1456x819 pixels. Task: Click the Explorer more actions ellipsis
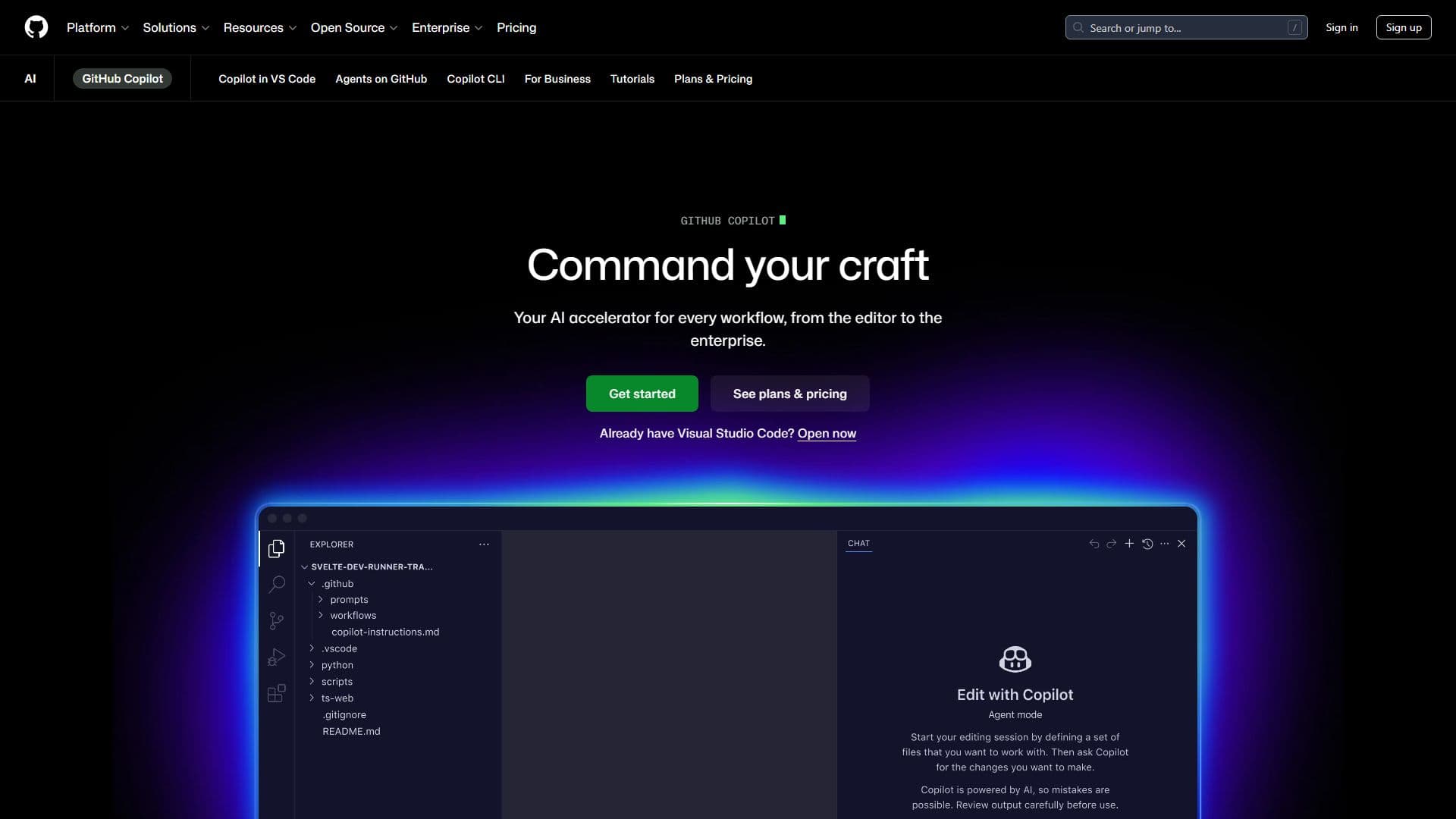(x=484, y=544)
